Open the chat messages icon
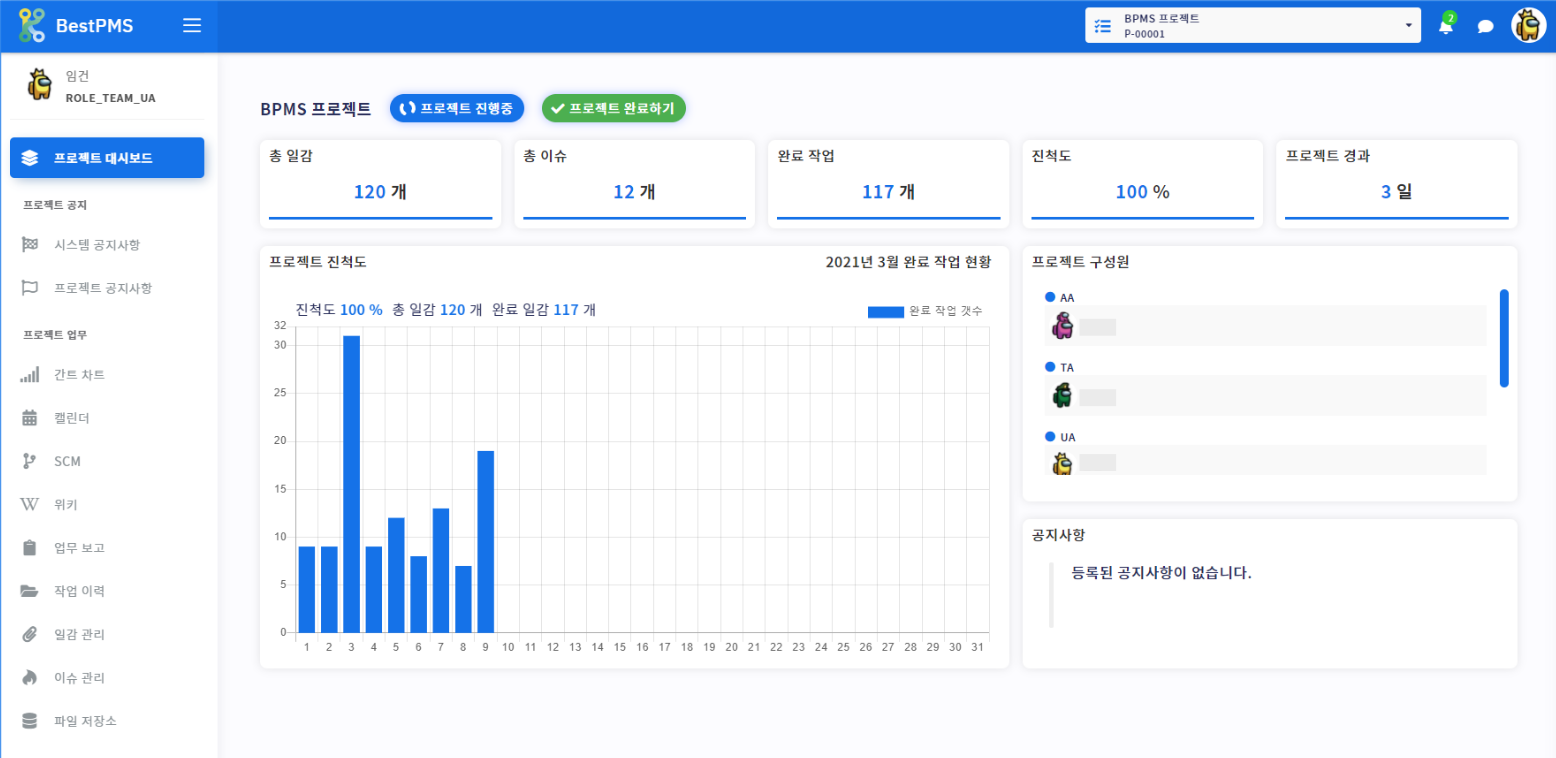Image resolution: width=1556 pixels, height=758 pixels. pyautogui.click(x=1485, y=26)
